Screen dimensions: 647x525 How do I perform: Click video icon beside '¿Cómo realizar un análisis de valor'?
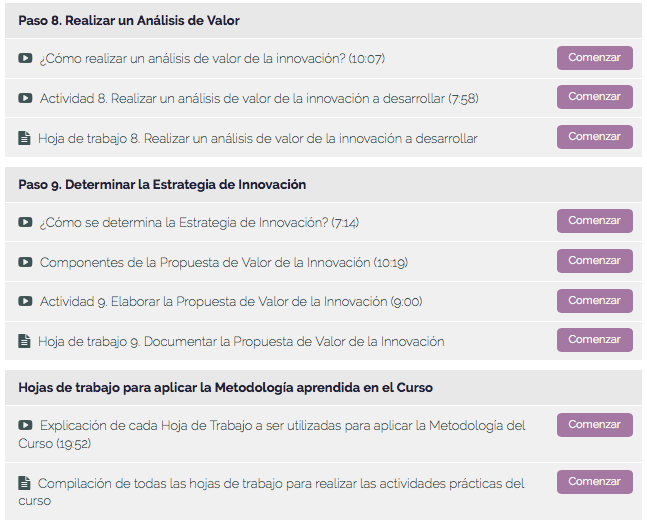click(25, 58)
